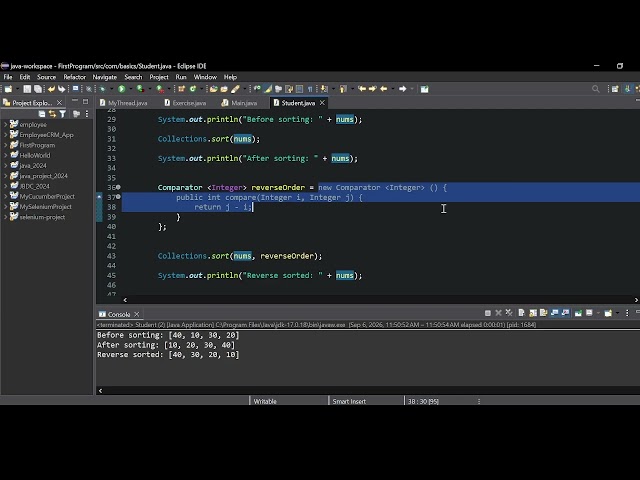Click the Run External Tools icon
The height and width of the screenshot is (480, 640).
click(160, 89)
